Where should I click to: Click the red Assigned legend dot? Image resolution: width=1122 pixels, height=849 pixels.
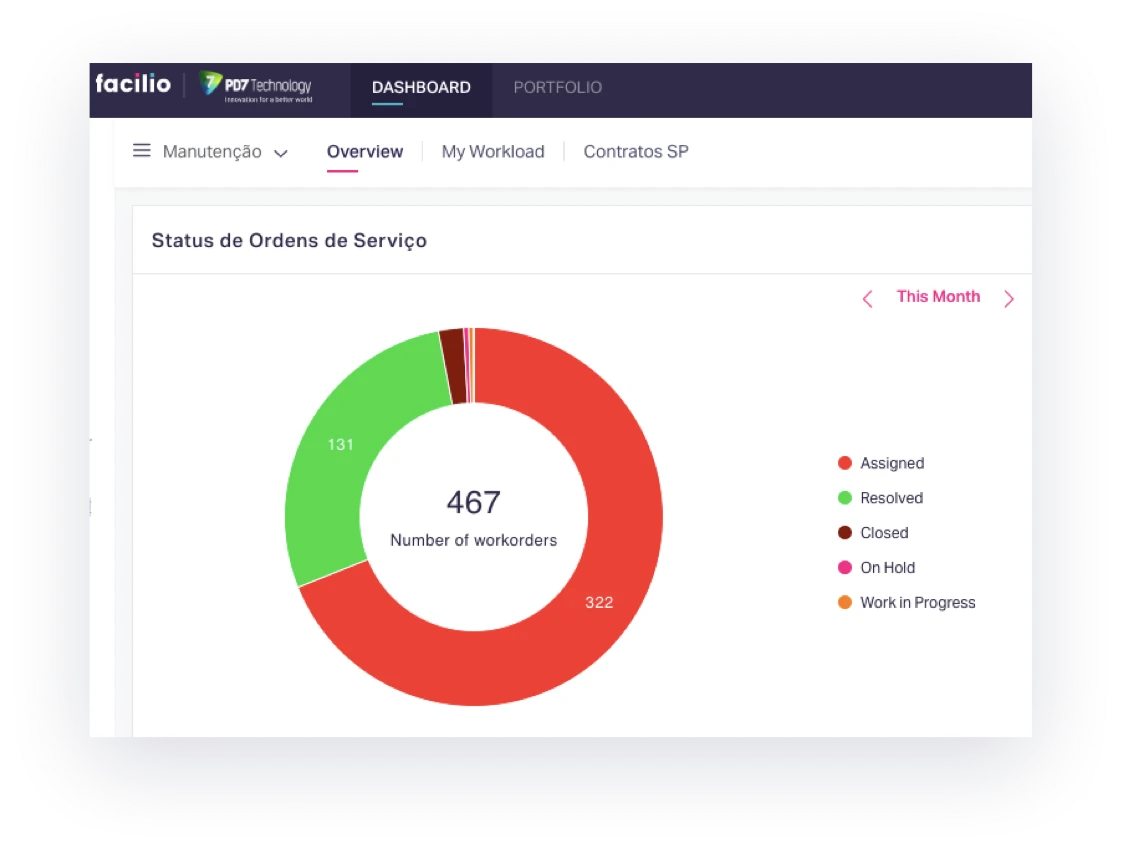point(843,463)
